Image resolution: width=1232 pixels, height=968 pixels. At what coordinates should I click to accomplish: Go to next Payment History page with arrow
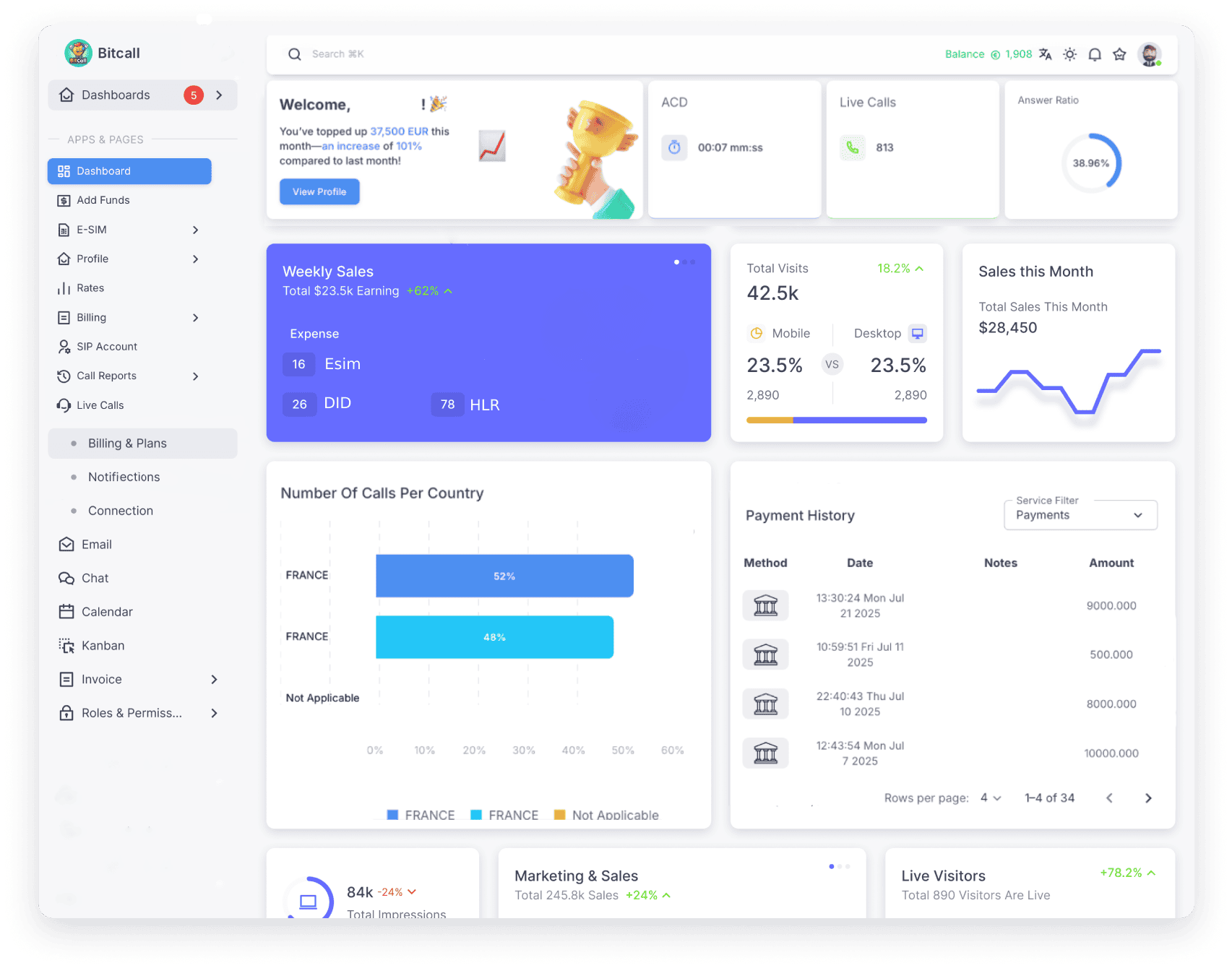(x=1148, y=798)
